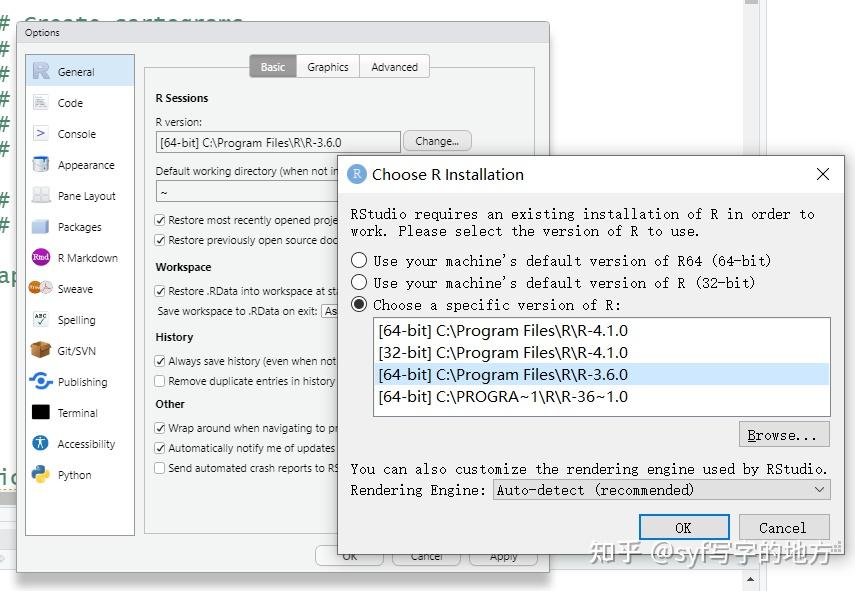Cancel the Choose R Installation dialog
Viewport: 855px width, 591px height.
[784, 527]
